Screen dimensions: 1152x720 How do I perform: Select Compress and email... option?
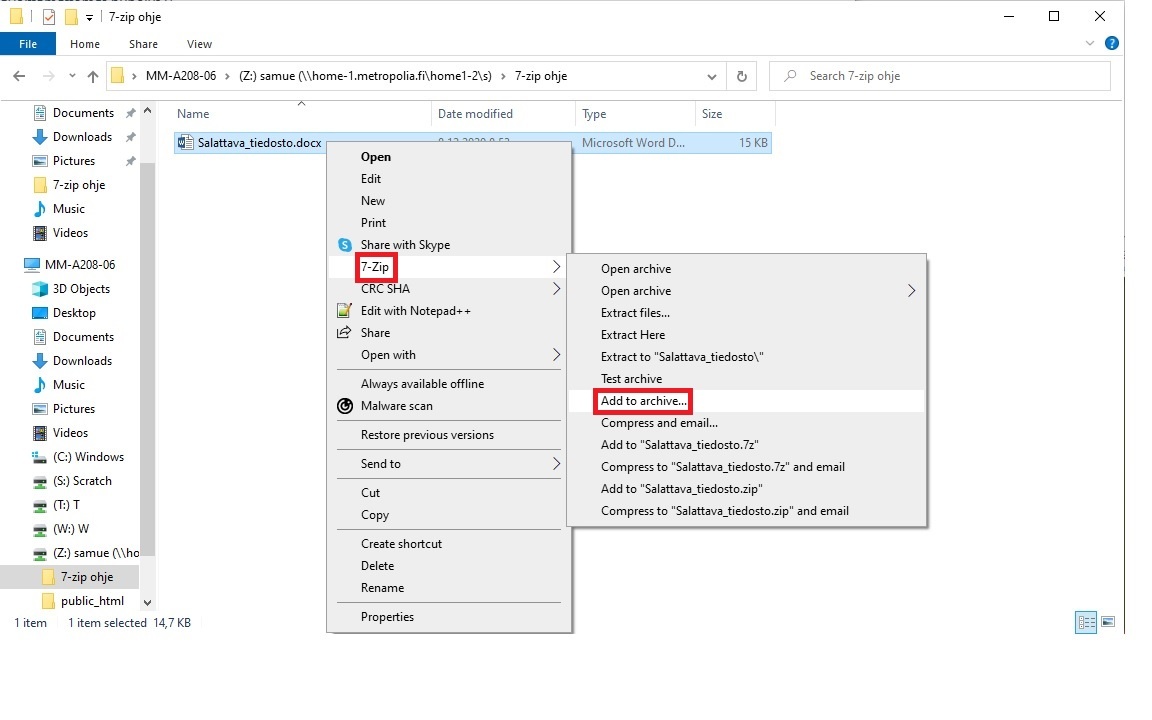(659, 423)
